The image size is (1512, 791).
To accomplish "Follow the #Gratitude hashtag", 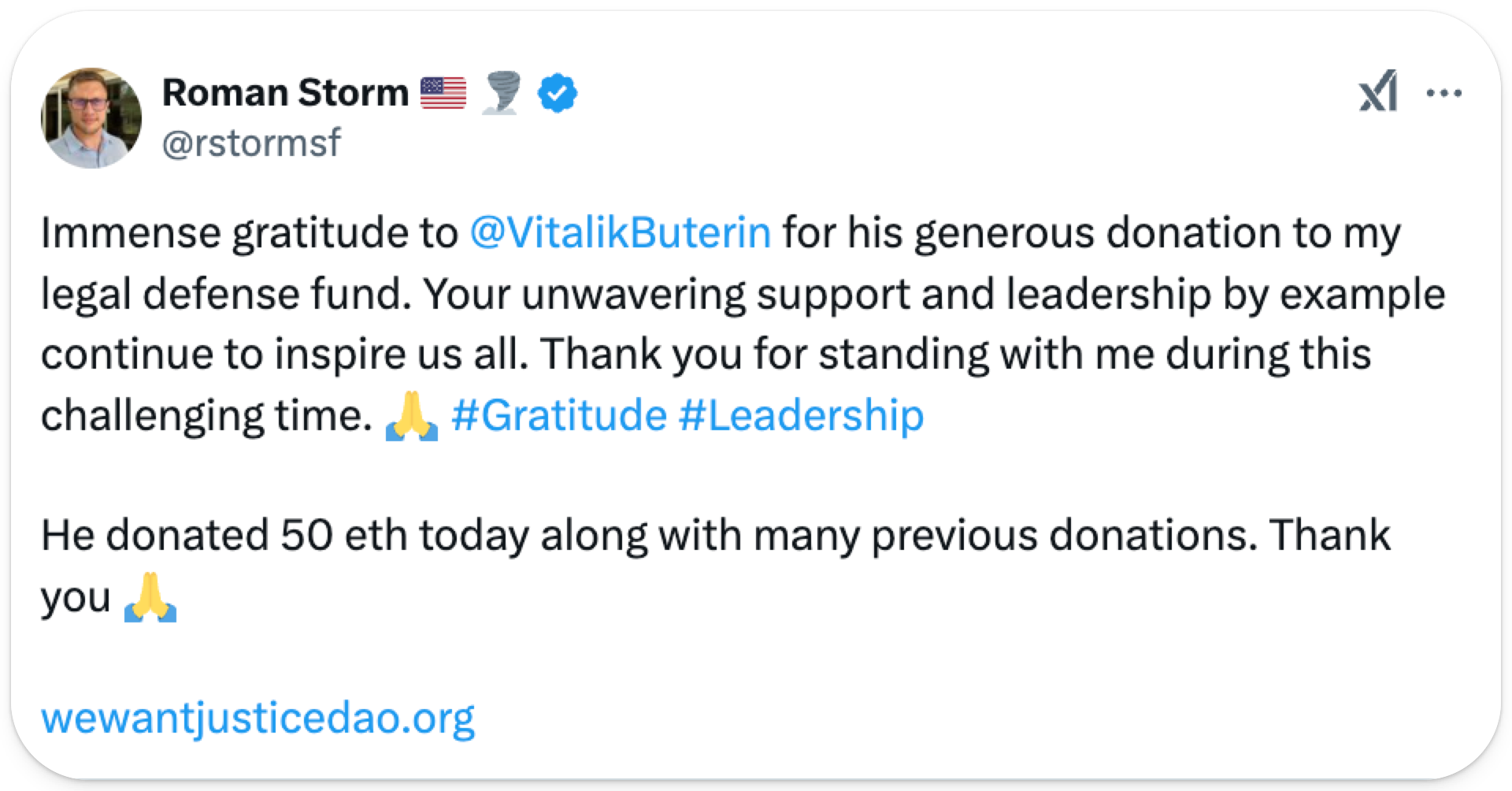I will [x=559, y=415].
